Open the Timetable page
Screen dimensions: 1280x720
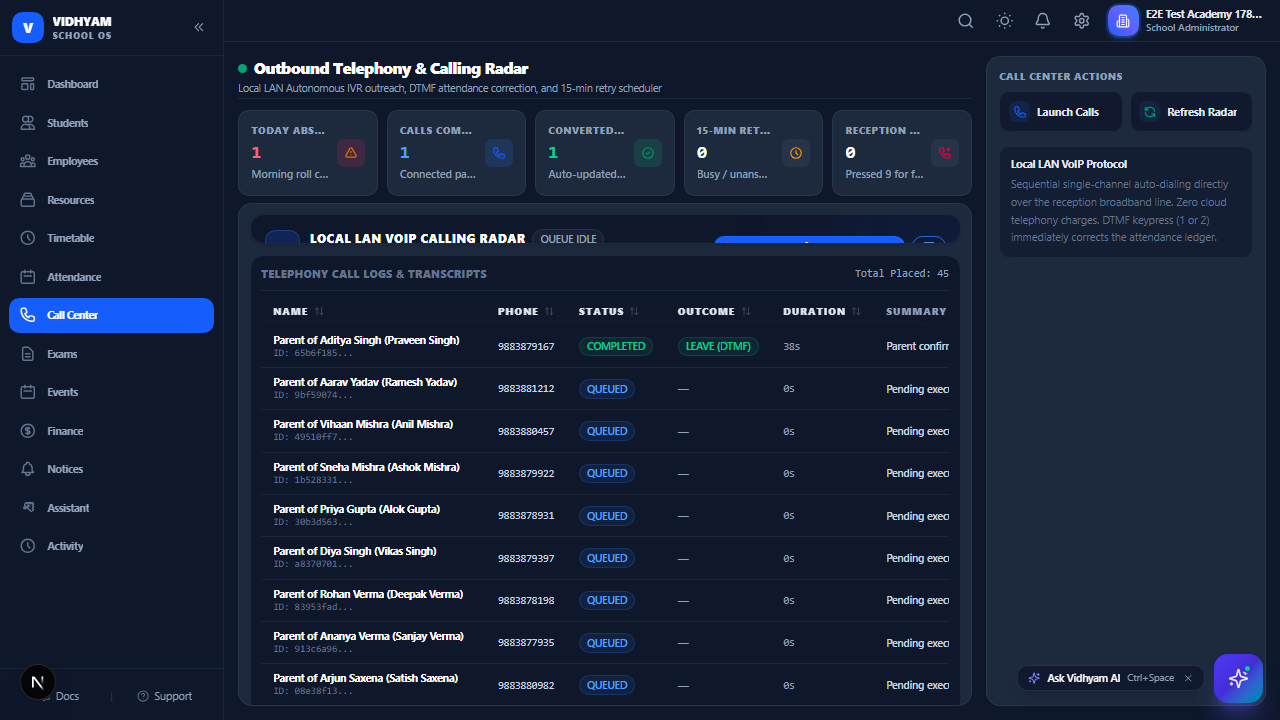click(111, 238)
